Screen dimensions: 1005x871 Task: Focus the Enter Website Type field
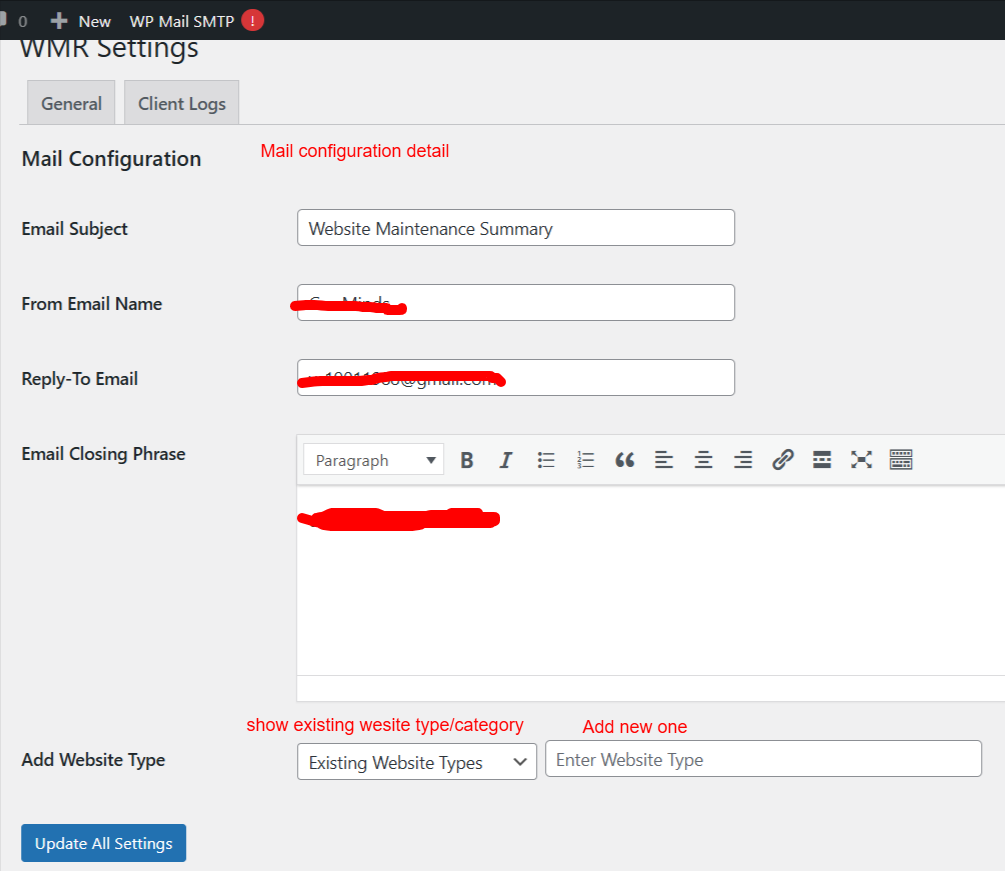pos(763,759)
